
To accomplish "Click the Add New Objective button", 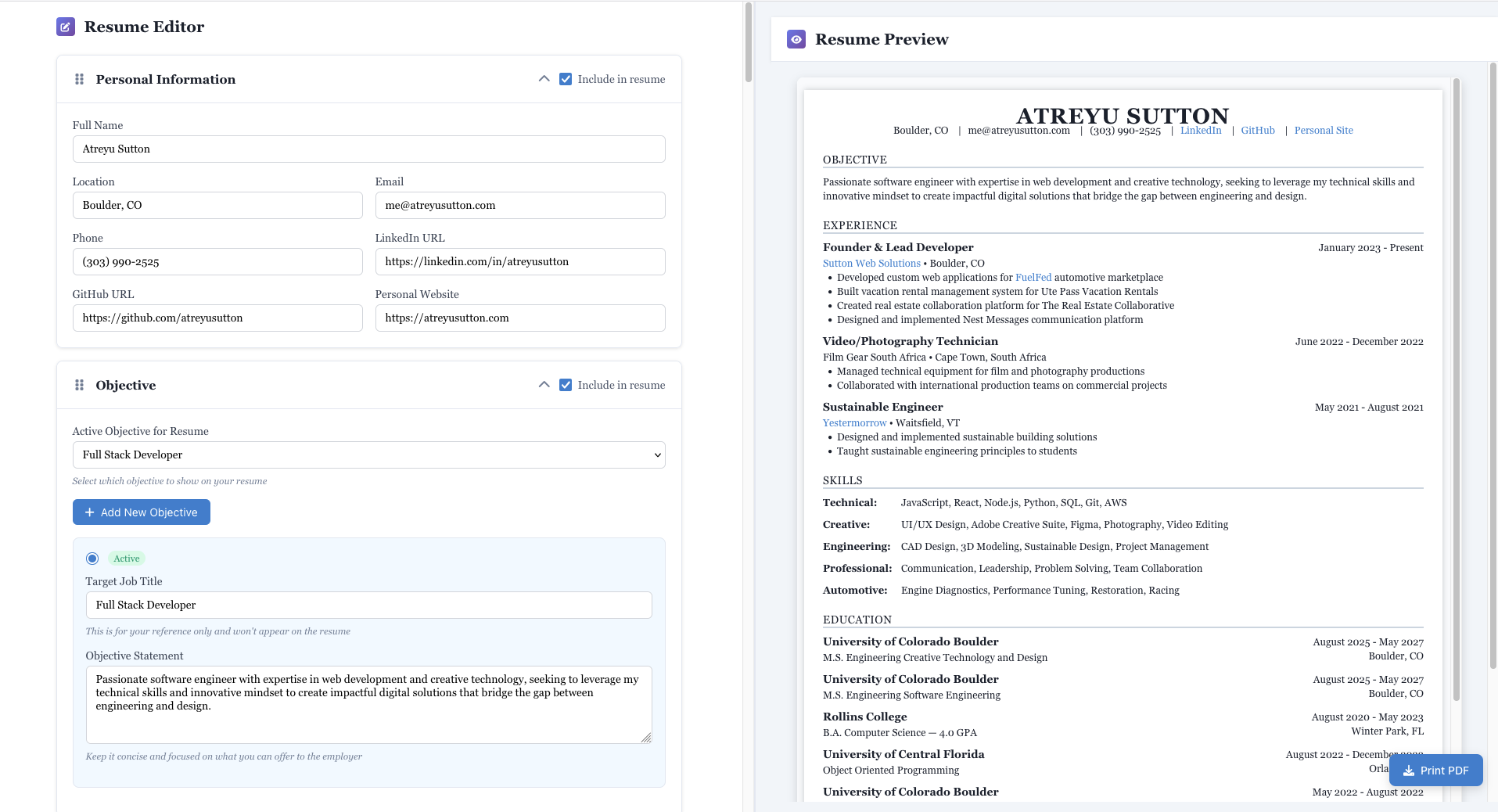I will tap(141, 512).
